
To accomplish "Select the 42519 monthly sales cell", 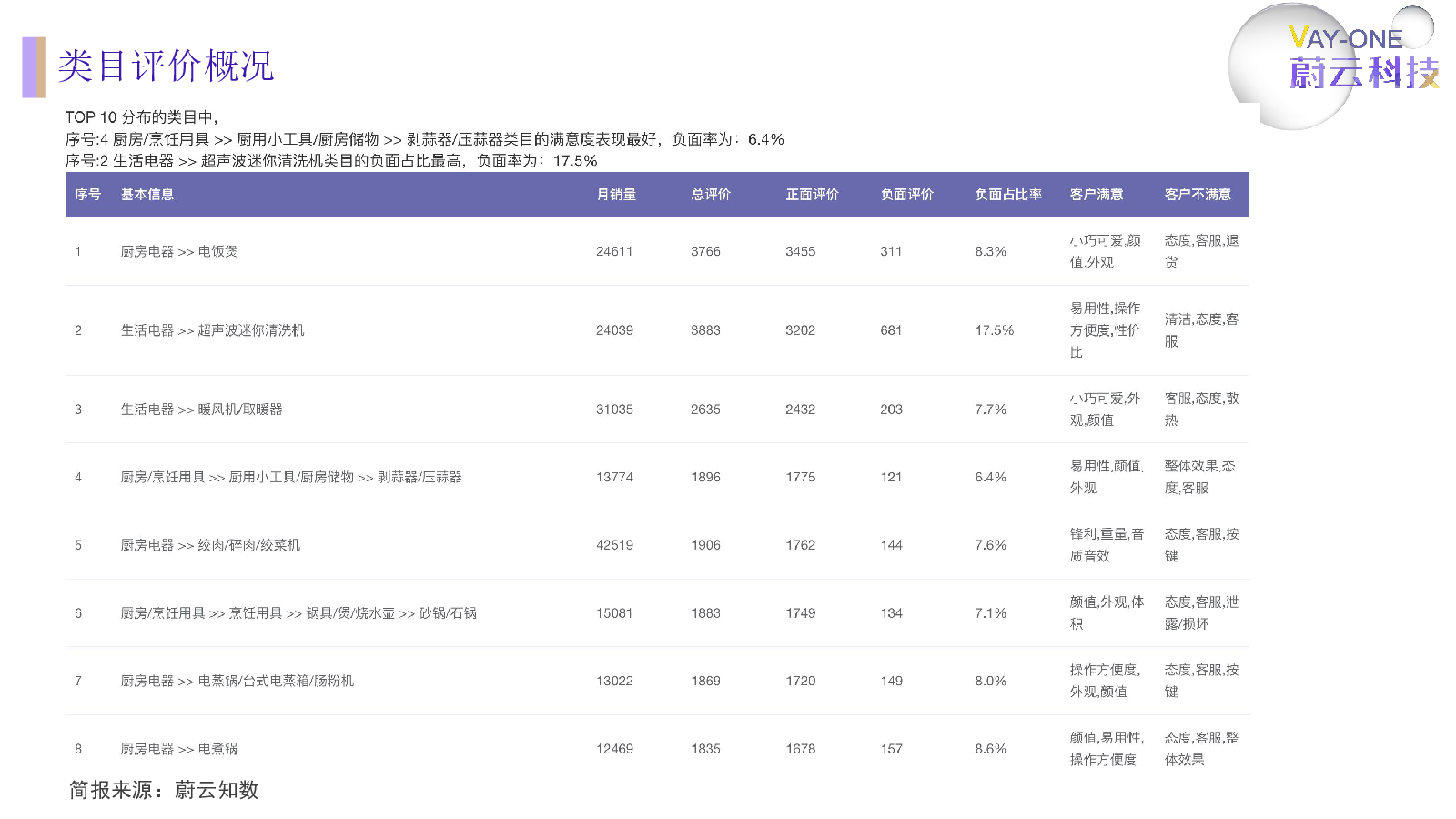I will pos(614,545).
